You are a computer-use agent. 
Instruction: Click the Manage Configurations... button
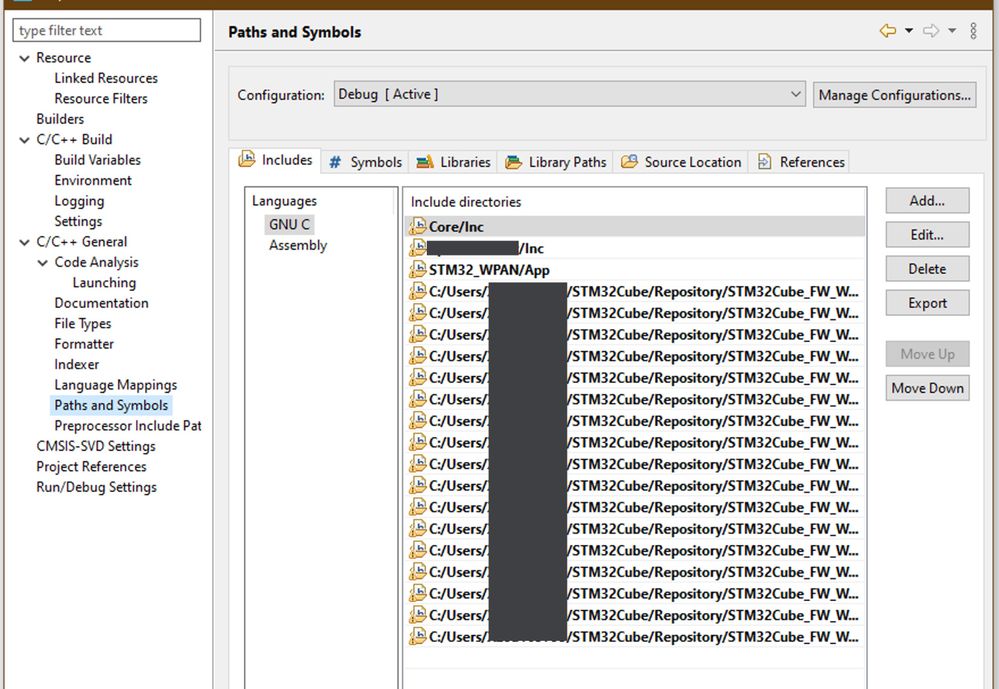895,95
